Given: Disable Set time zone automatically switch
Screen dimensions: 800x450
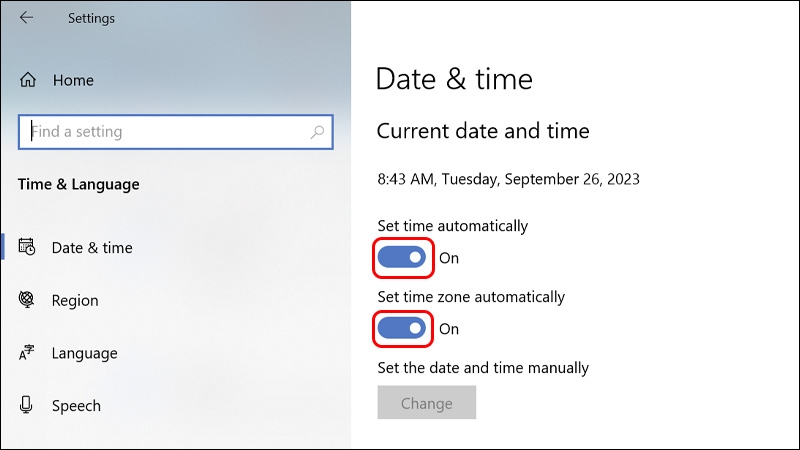Looking at the screenshot, I should [x=402, y=328].
